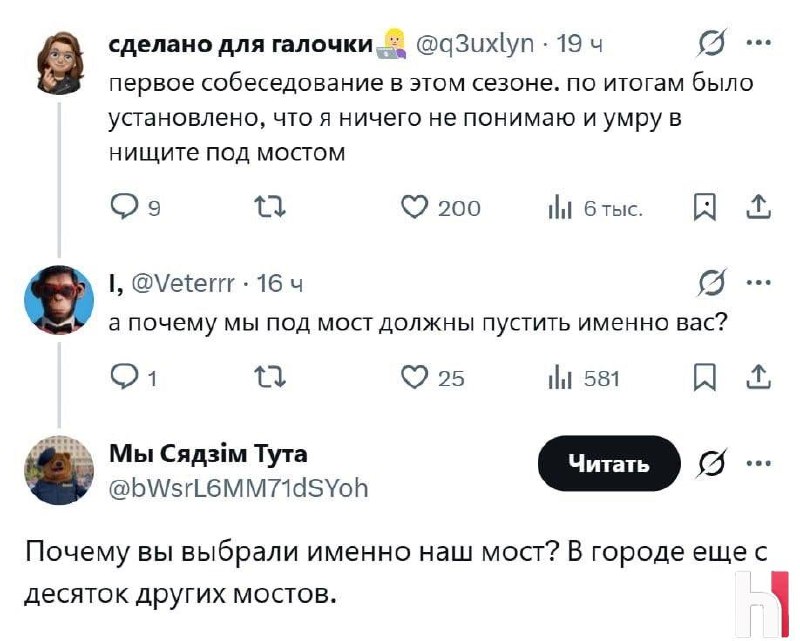800x641 pixels.
Task: Share the @Veterrr reply
Action: point(758,378)
